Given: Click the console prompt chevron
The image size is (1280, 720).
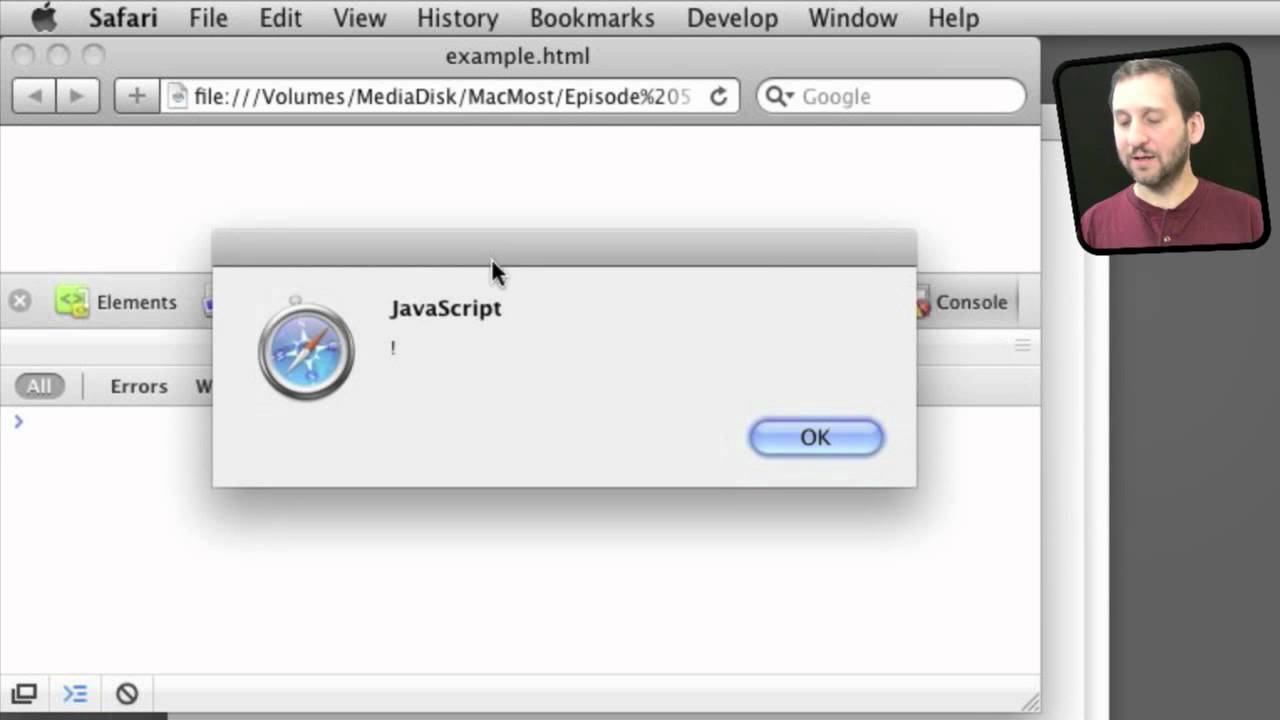Looking at the screenshot, I should 18,421.
